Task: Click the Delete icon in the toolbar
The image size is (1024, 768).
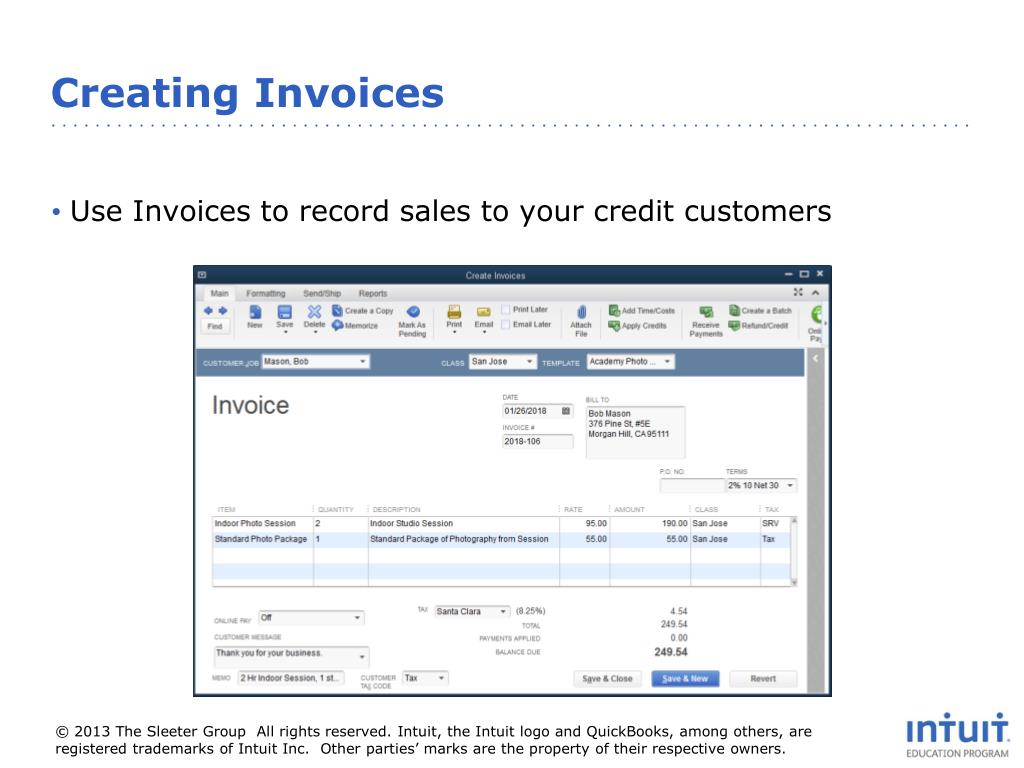Action: coord(314,317)
